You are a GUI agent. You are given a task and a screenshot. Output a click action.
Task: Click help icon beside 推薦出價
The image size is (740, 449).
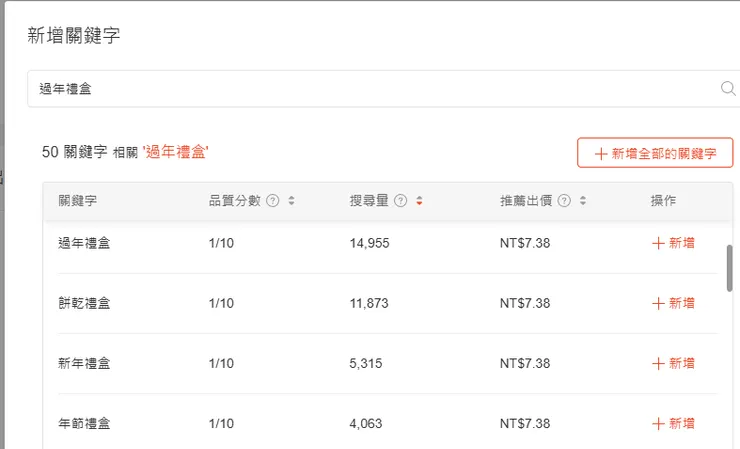pyautogui.click(x=564, y=201)
